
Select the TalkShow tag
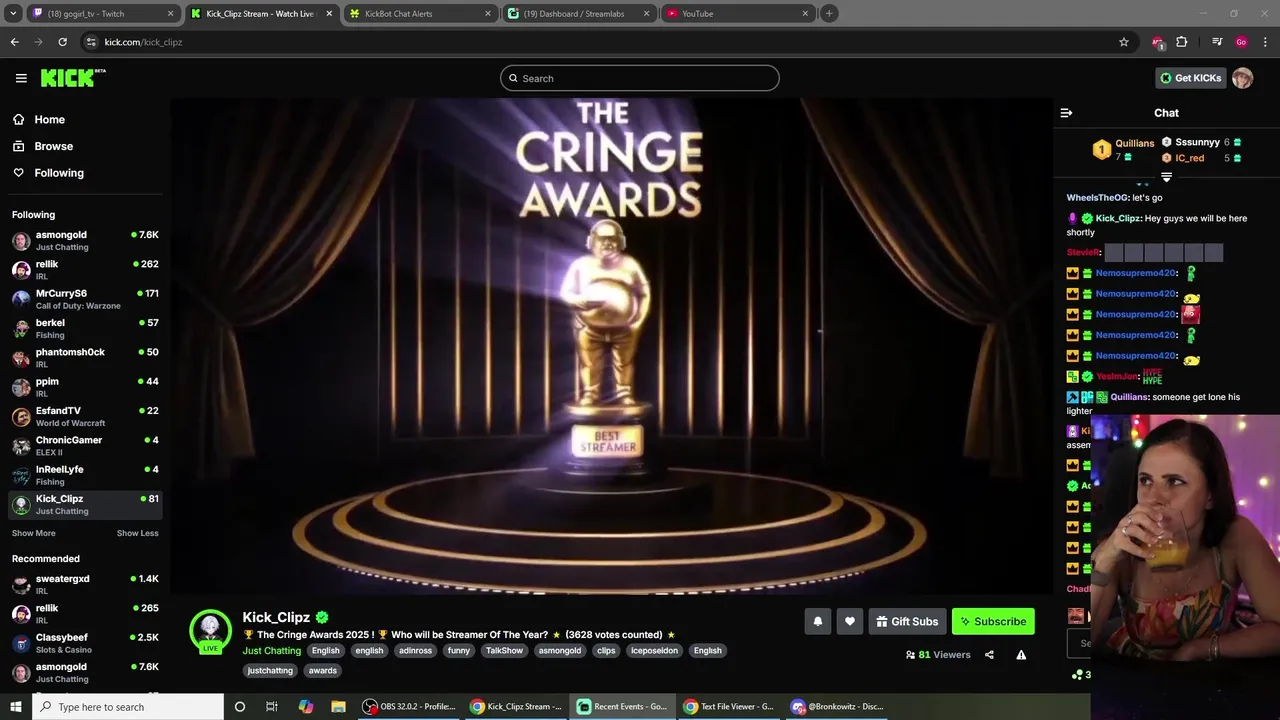(x=504, y=651)
